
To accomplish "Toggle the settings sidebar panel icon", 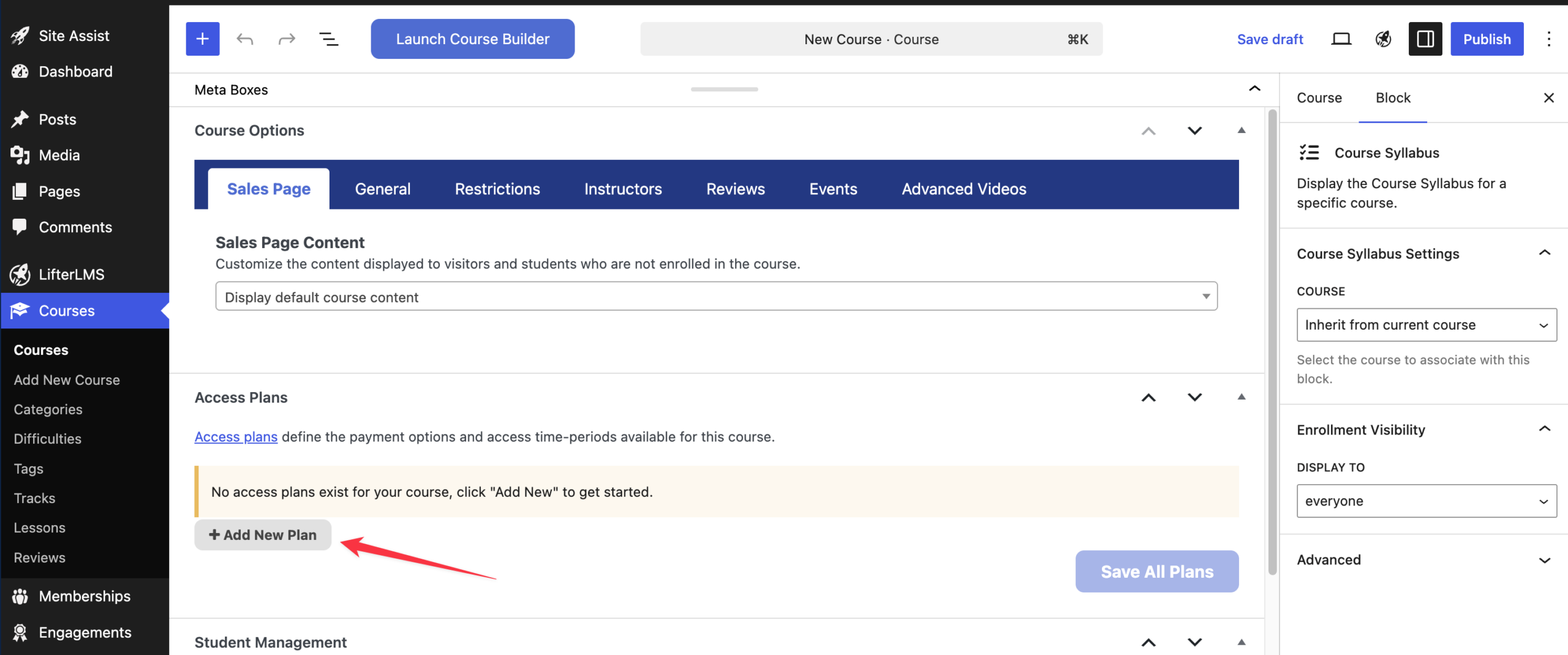I will pos(1425,39).
